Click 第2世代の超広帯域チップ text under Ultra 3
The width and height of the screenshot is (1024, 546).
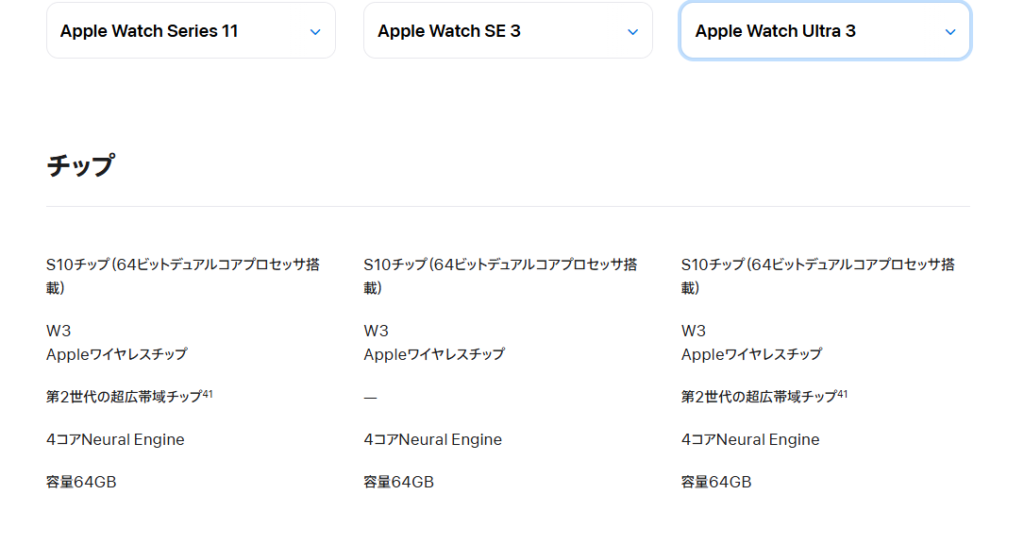click(x=759, y=397)
